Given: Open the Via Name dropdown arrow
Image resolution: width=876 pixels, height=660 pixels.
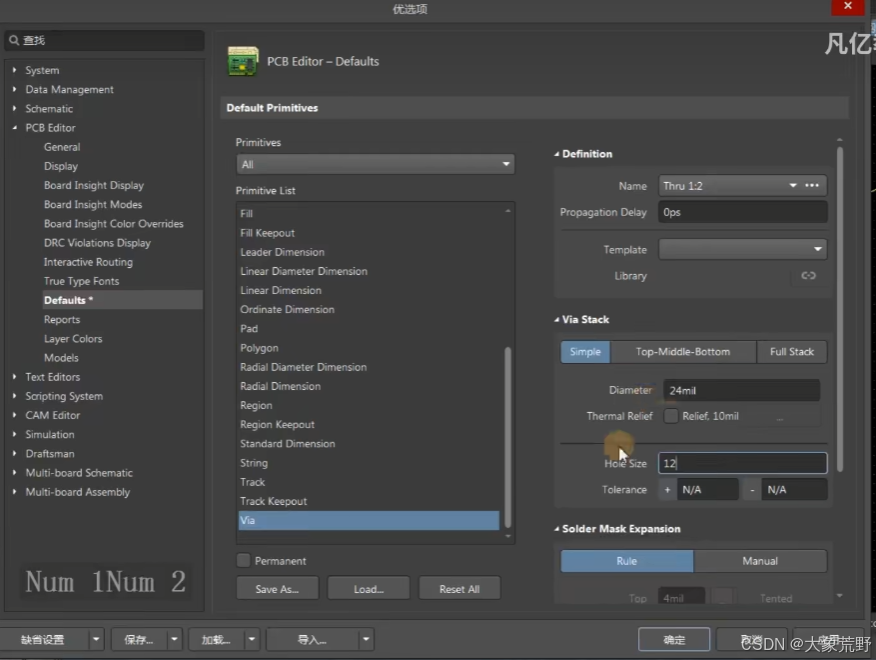Looking at the screenshot, I should [x=793, y=186].
